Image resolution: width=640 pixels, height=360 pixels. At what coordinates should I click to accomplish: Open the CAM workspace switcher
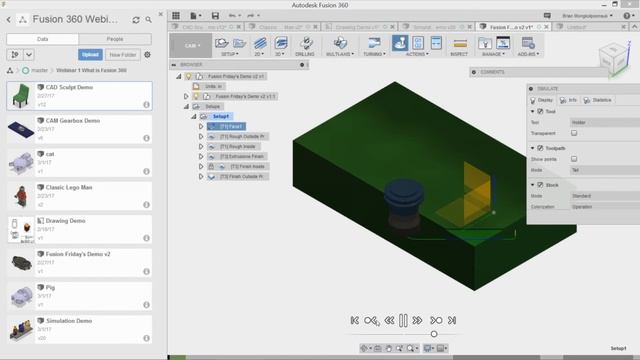pos(191,45)
